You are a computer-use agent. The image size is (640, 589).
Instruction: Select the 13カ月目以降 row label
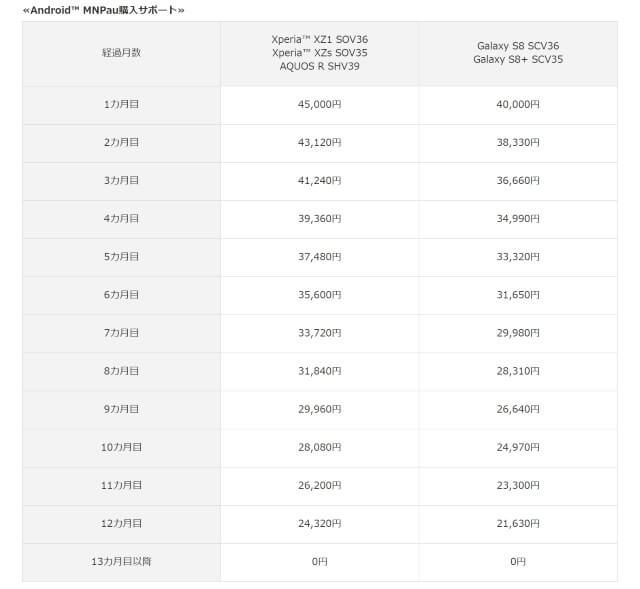coord(122,562)
